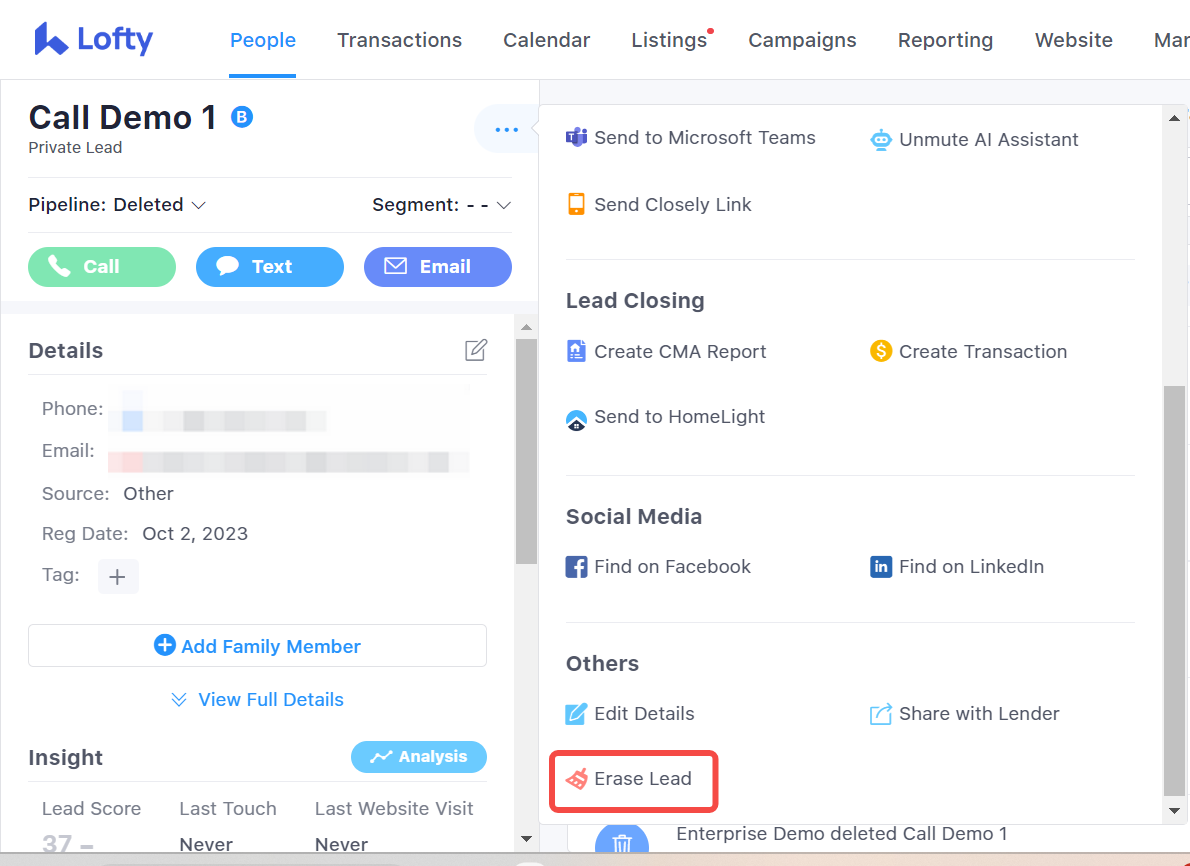The height and width of the screenshot is (866, 1190).
Task: Select the Unmute AI Assistant robot icon
Action: (x=881, y=140)
